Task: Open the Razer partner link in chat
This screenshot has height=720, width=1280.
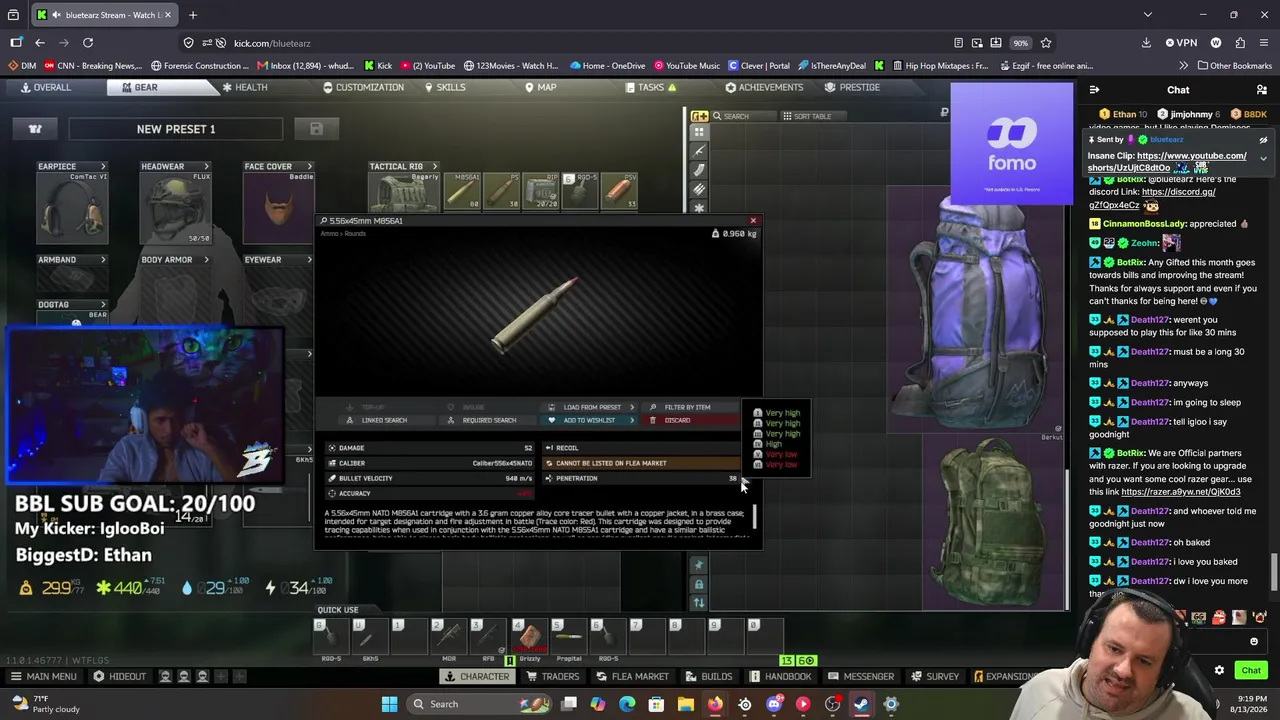Action: pyautogui.click(x=1181, y=492)
